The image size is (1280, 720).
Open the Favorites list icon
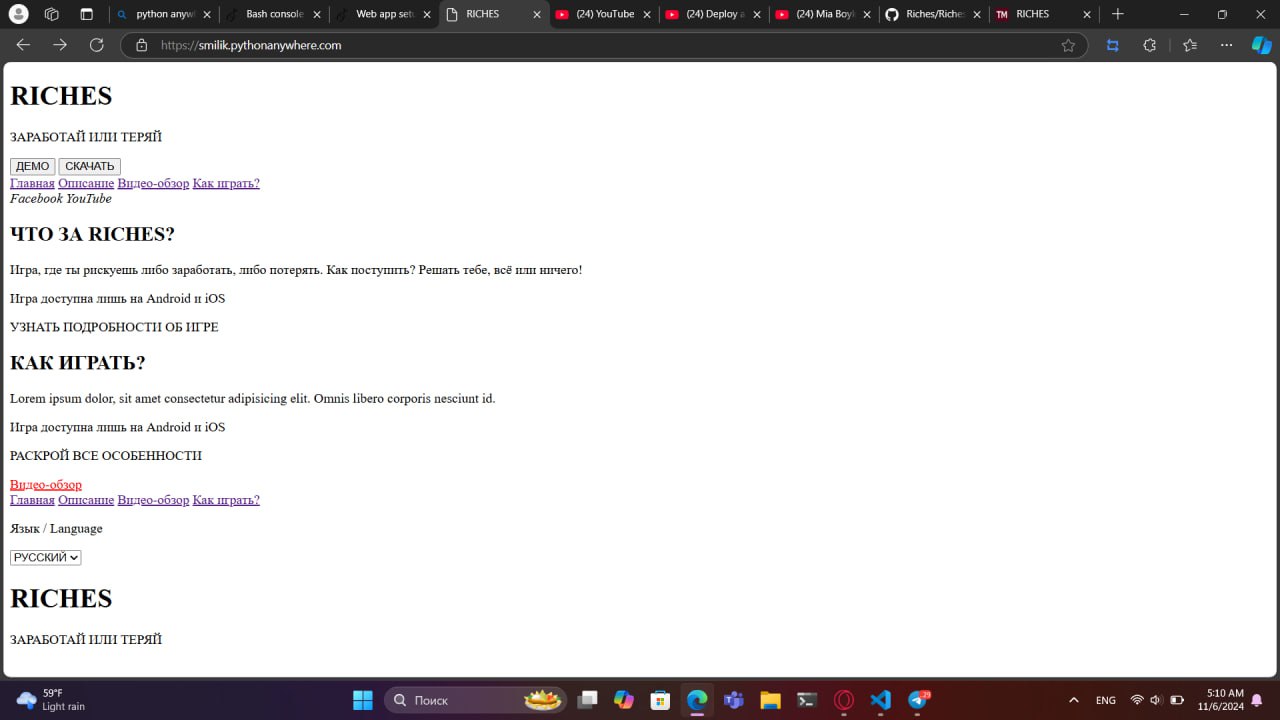click(x=1189, y=45)
